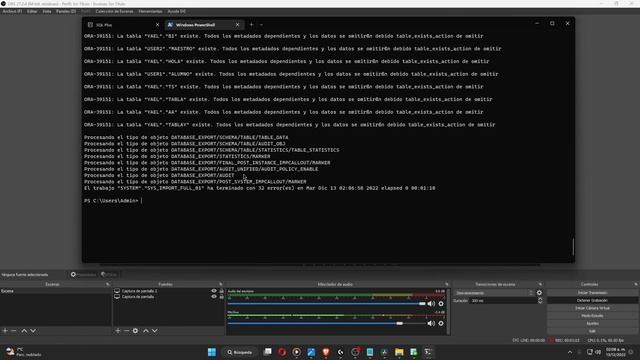Open the taskbar clock and date
Image resolution: width=640 pixels, height=360 pixels.
[616, 352]
